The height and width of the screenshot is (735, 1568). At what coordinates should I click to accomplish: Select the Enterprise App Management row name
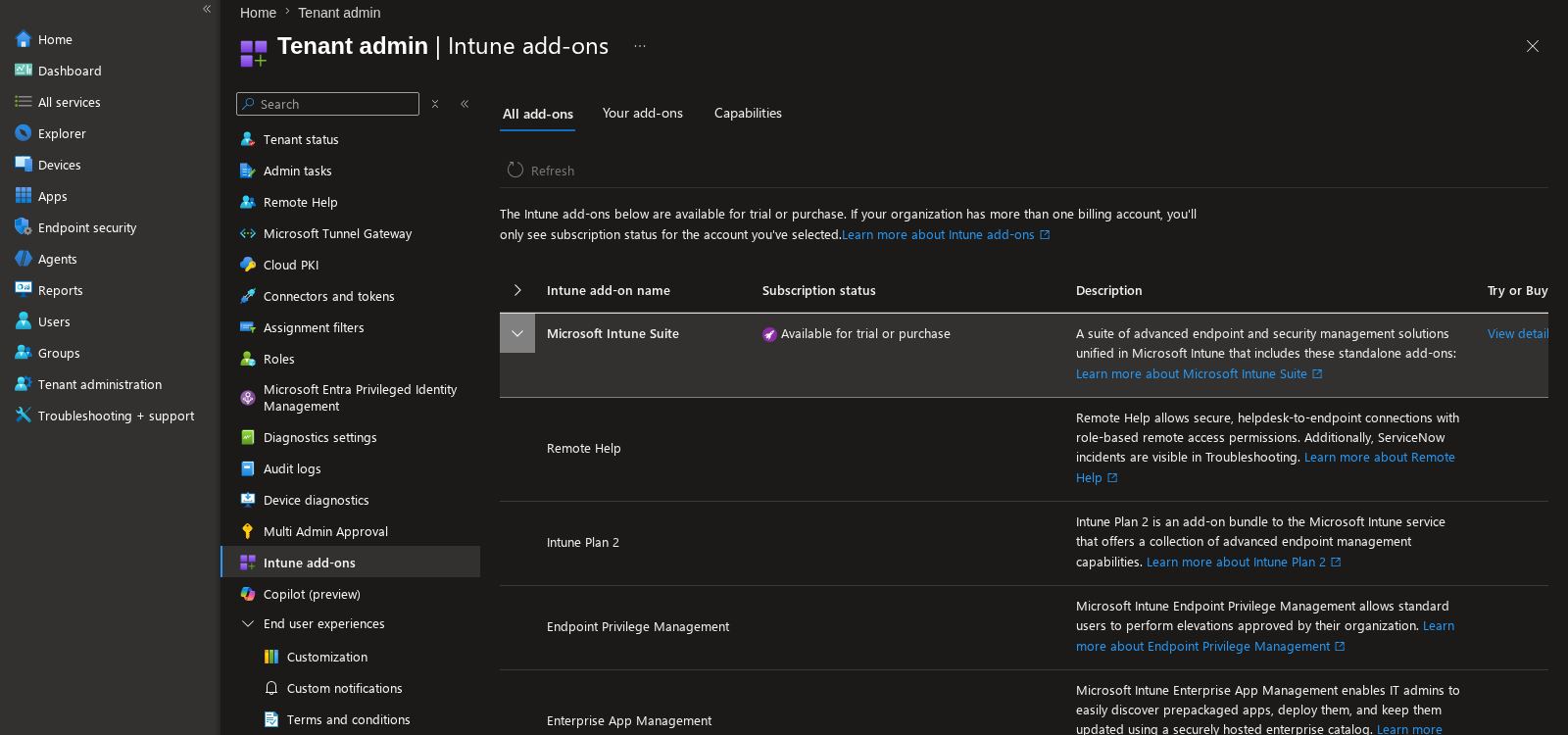click(x=629, y=721)
